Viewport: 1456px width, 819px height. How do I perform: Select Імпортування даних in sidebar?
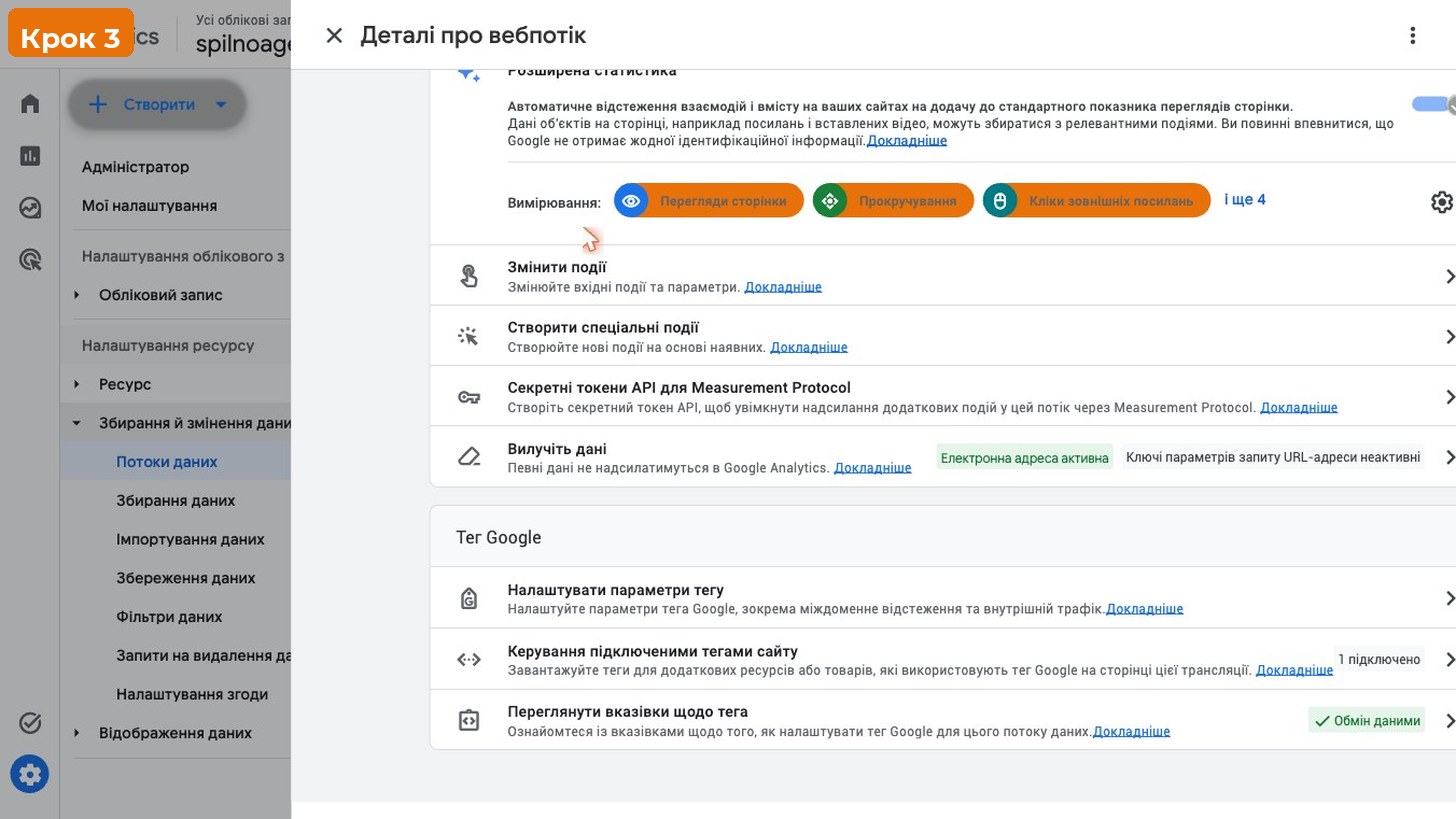pyautogui.click(x=190, y=540)
